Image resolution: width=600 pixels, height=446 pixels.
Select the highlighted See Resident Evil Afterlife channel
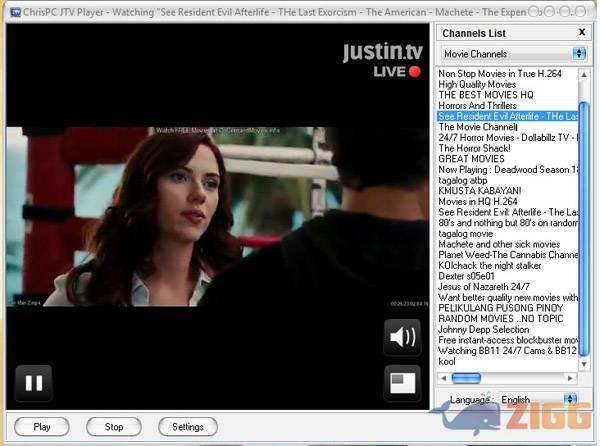(x=507, y=116)
